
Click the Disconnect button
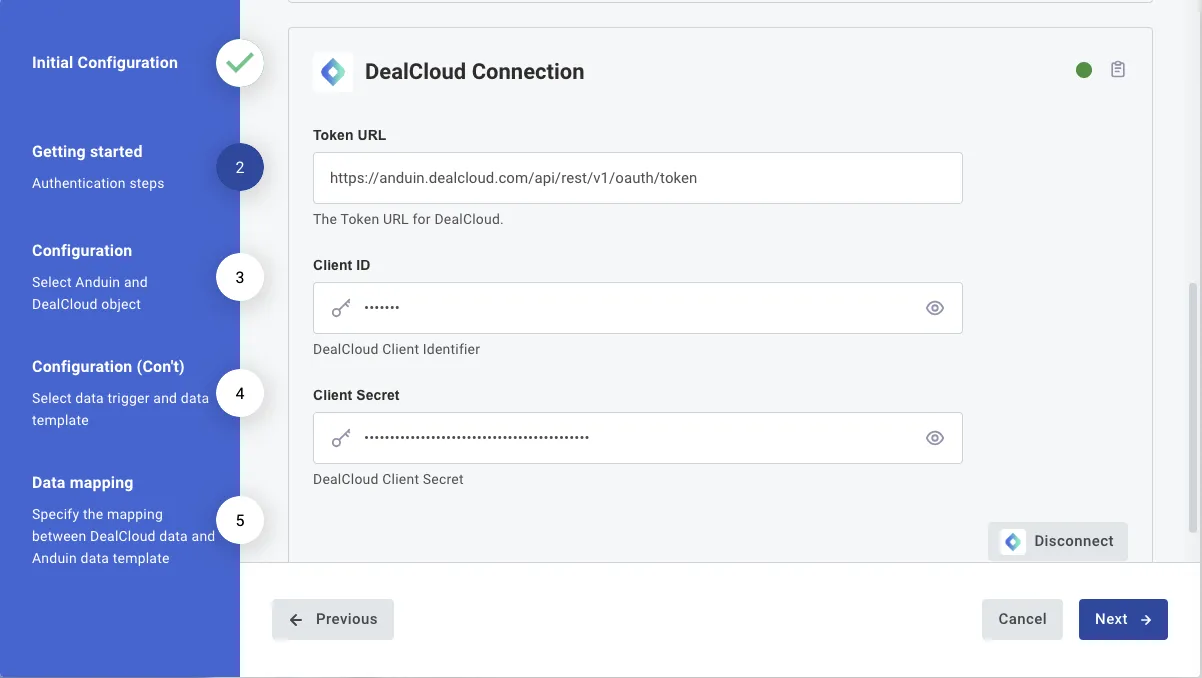coord(1058,541)
